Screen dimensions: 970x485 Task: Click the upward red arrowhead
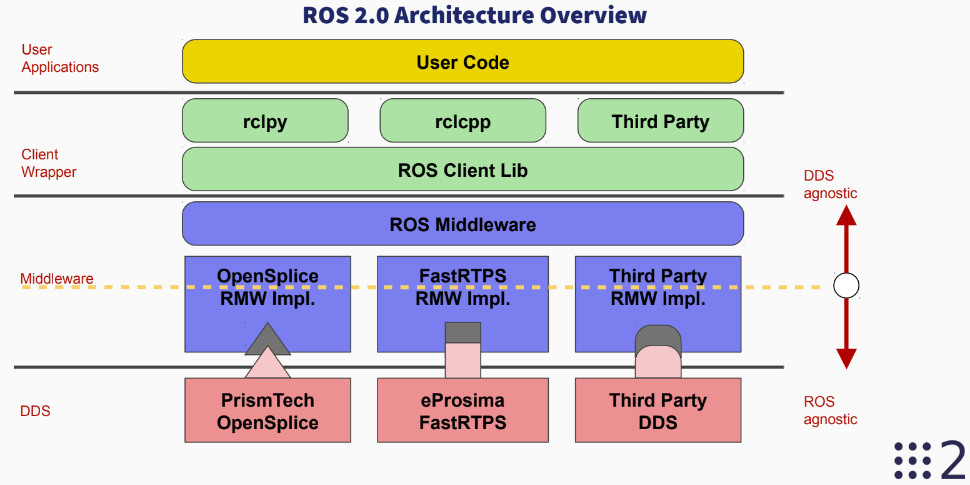pos(846,214)
